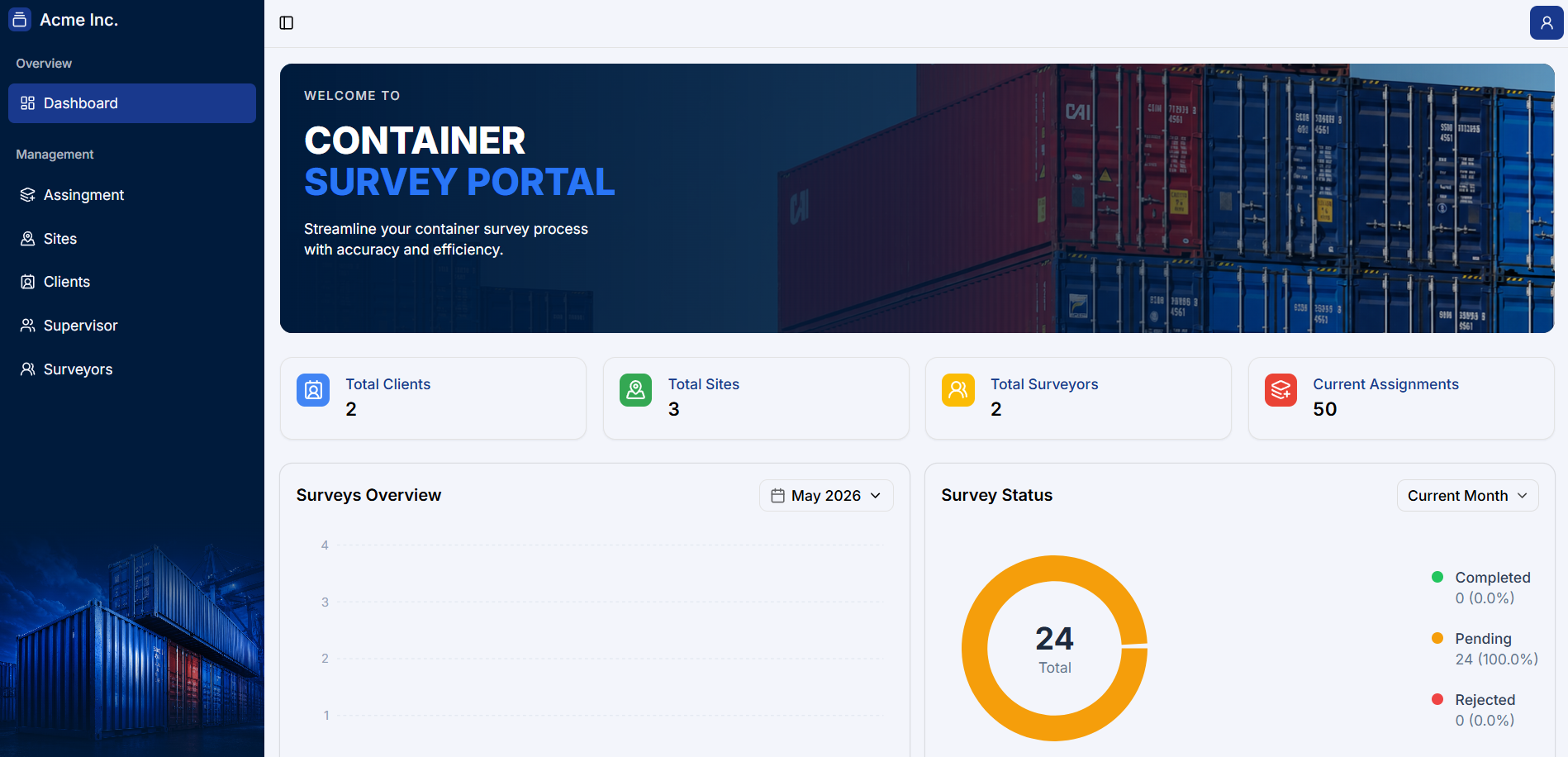Click the SURVEY PORTAL blue headline

(460, 182)
